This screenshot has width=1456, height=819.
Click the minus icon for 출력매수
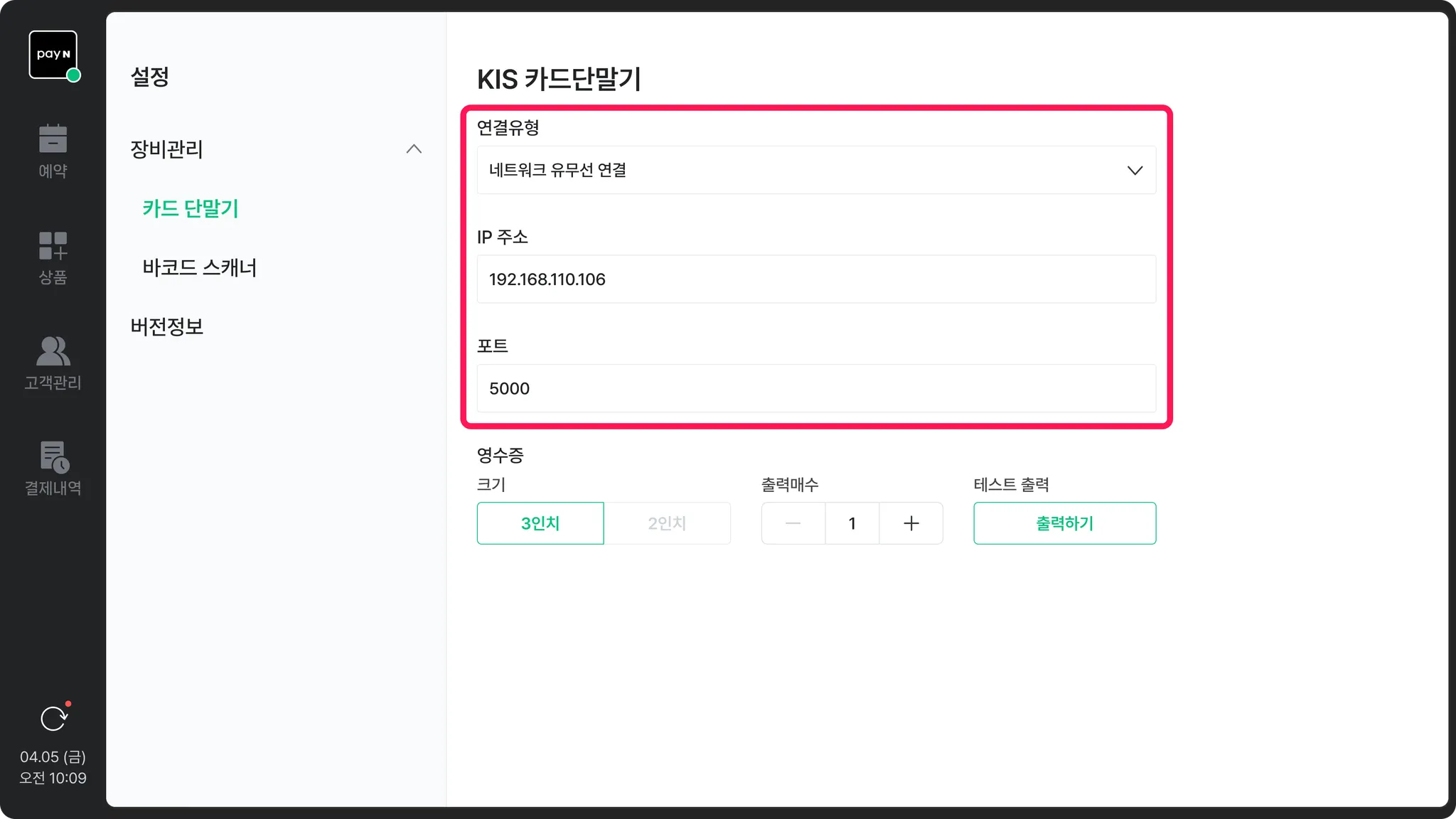[793, 524]
